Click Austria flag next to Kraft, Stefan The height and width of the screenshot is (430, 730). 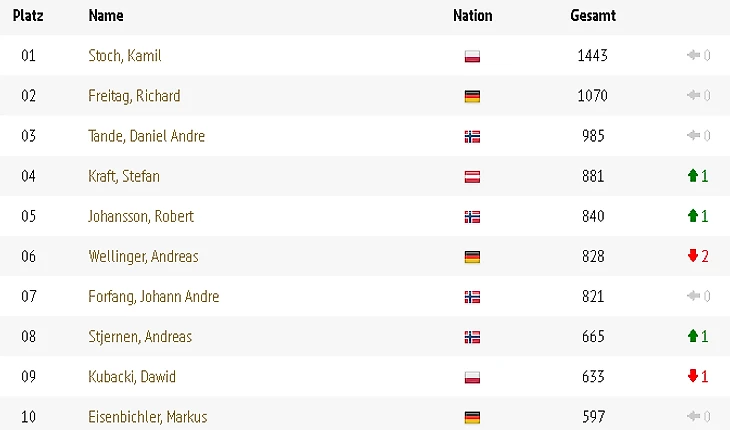(473, 177)
